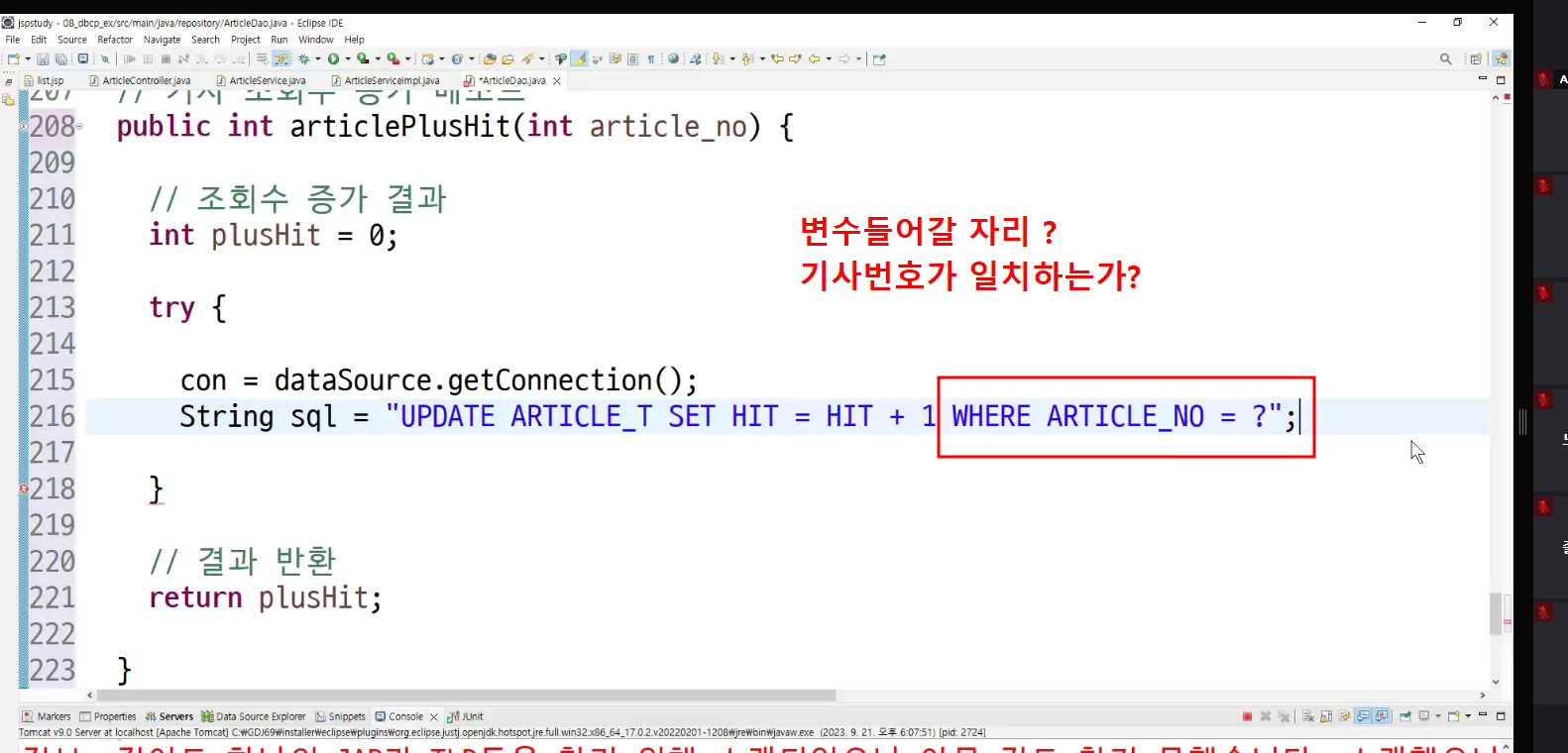Viewport: 1568px width, 753px height.
Task: Open the External Tools dropdown arrow
Action: (x=407, y=59)
